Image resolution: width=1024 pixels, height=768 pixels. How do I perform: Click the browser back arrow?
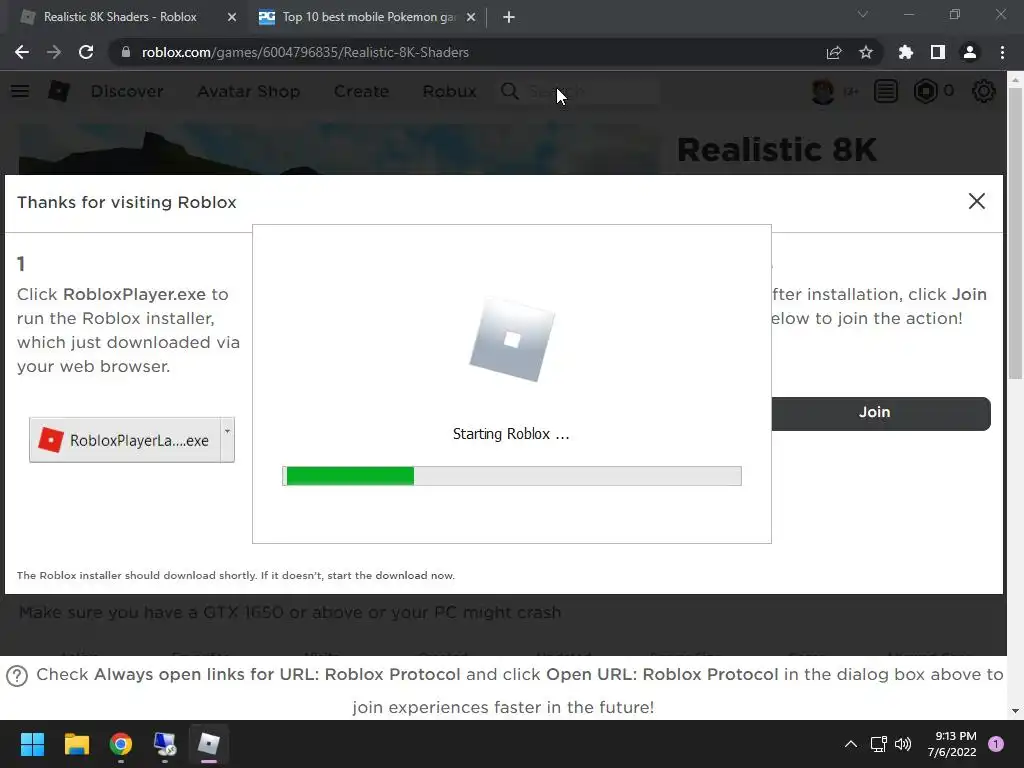(x=22, y=52)
